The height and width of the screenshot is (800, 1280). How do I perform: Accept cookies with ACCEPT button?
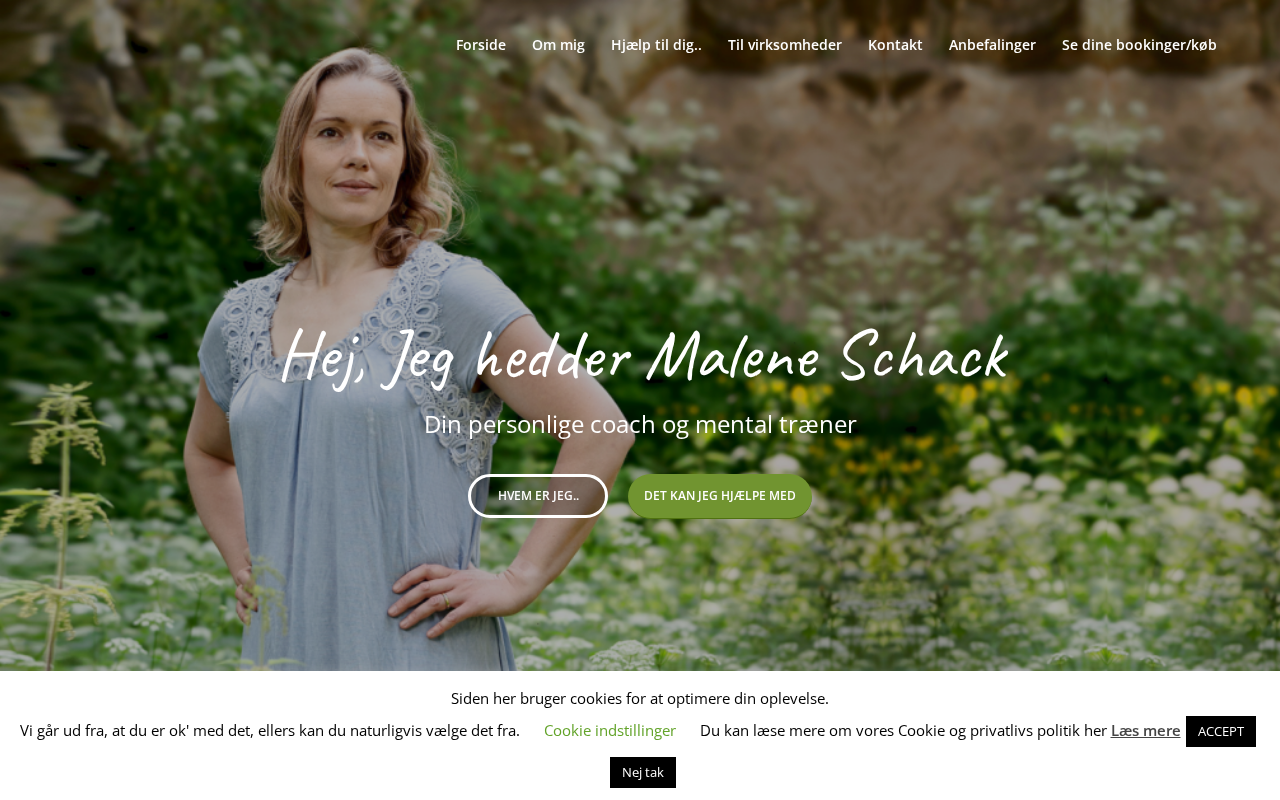click(1221, 731)
